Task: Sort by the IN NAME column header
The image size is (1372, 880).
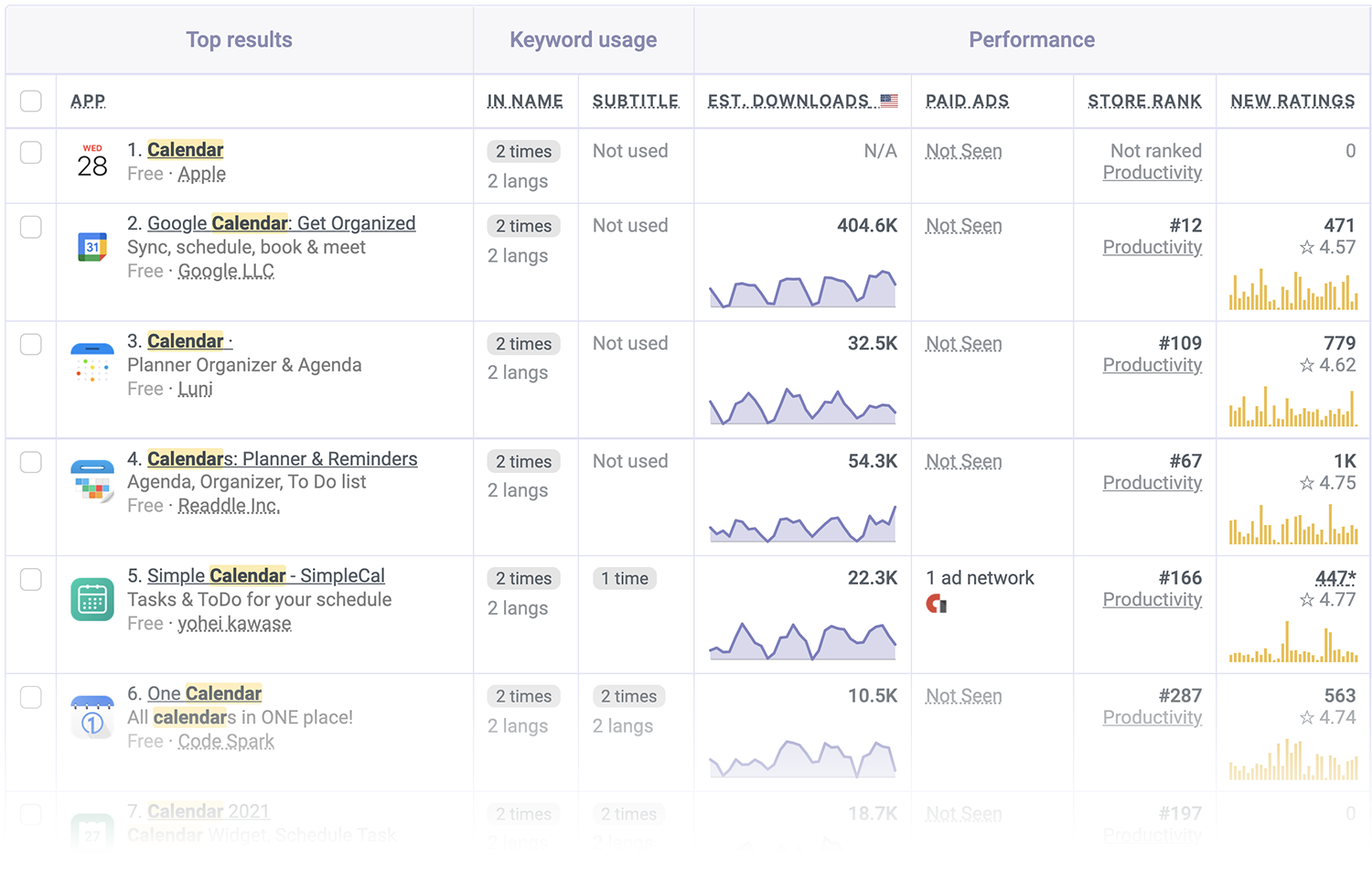Action: click(525, 101)
